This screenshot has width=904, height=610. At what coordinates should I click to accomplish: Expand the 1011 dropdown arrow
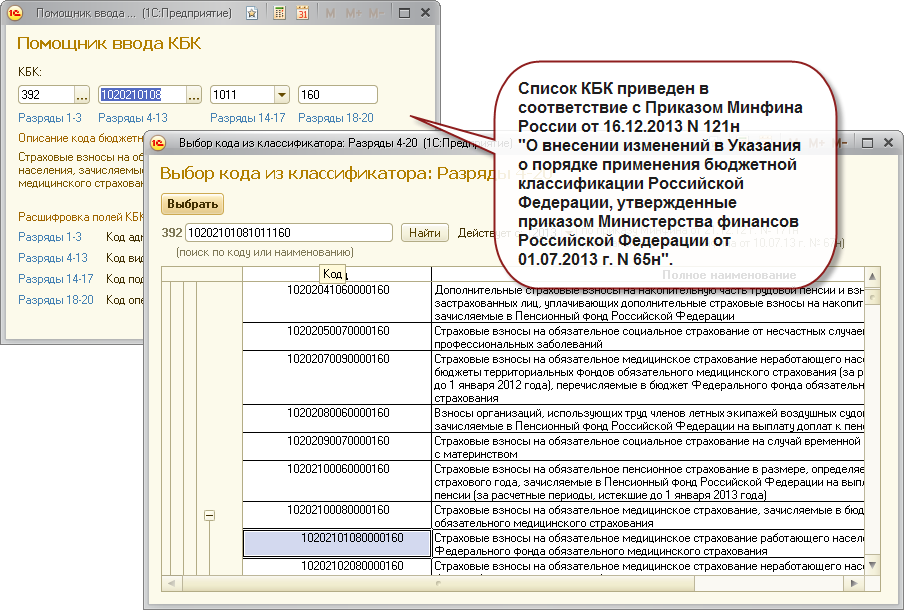(281, 95)
